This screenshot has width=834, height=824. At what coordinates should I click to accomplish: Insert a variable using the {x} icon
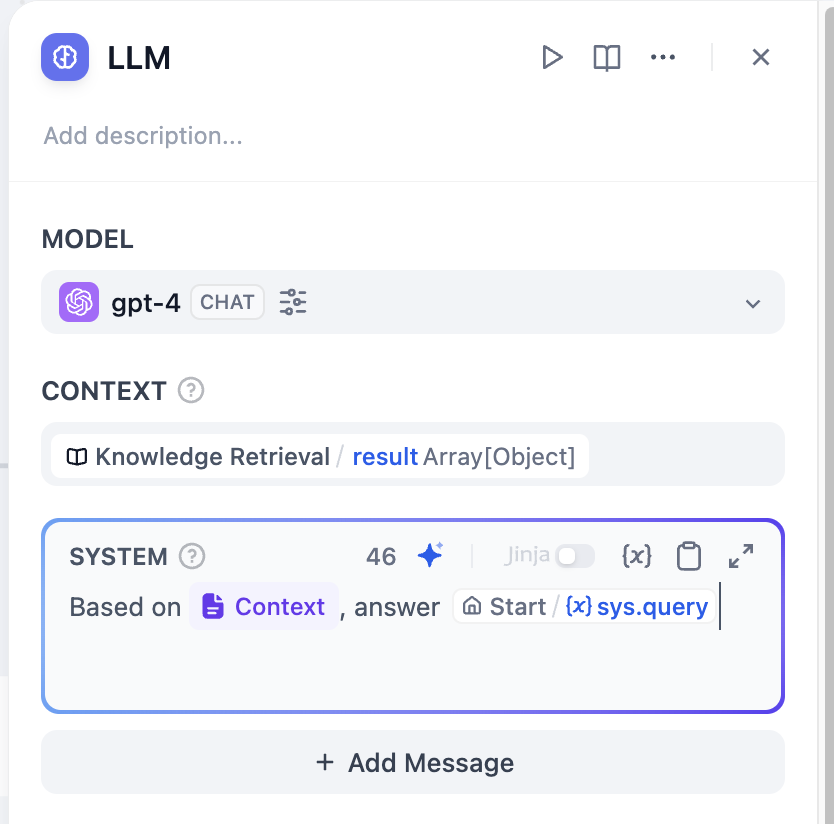click(x=637, y=556)
